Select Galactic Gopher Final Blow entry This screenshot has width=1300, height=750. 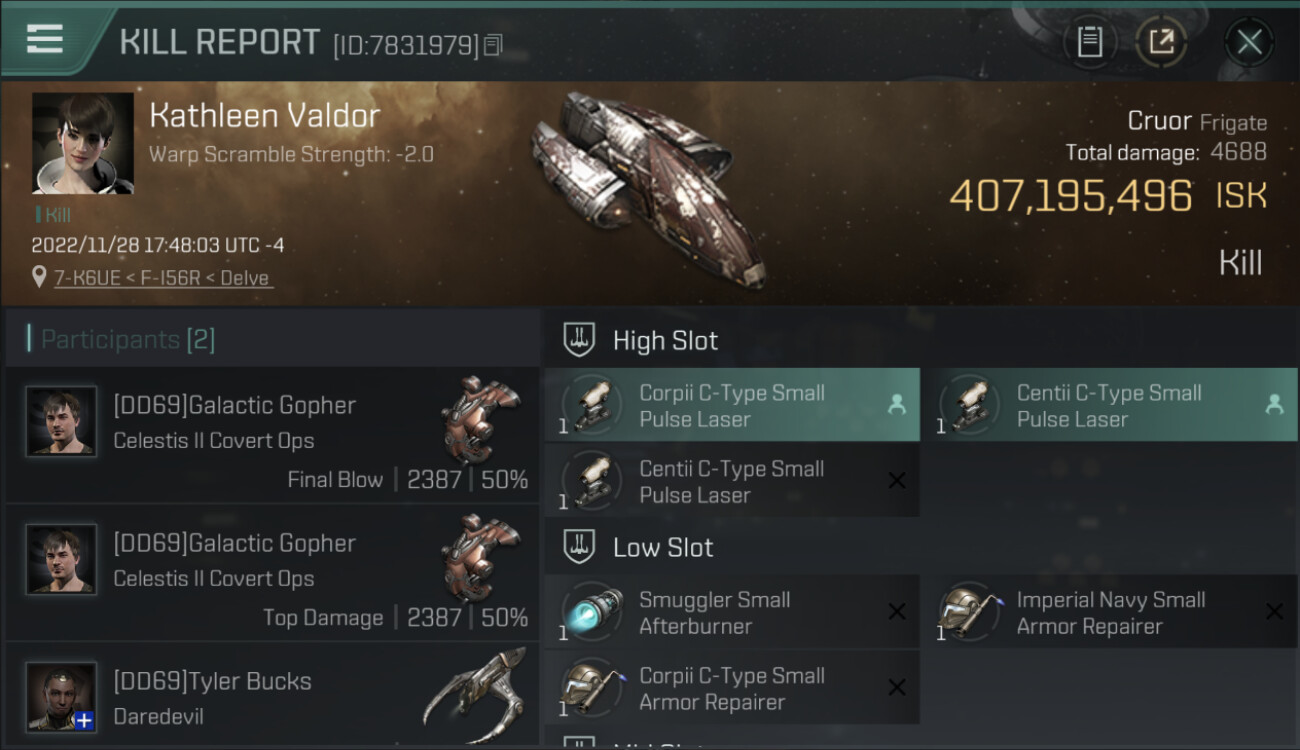coord(272,435)
